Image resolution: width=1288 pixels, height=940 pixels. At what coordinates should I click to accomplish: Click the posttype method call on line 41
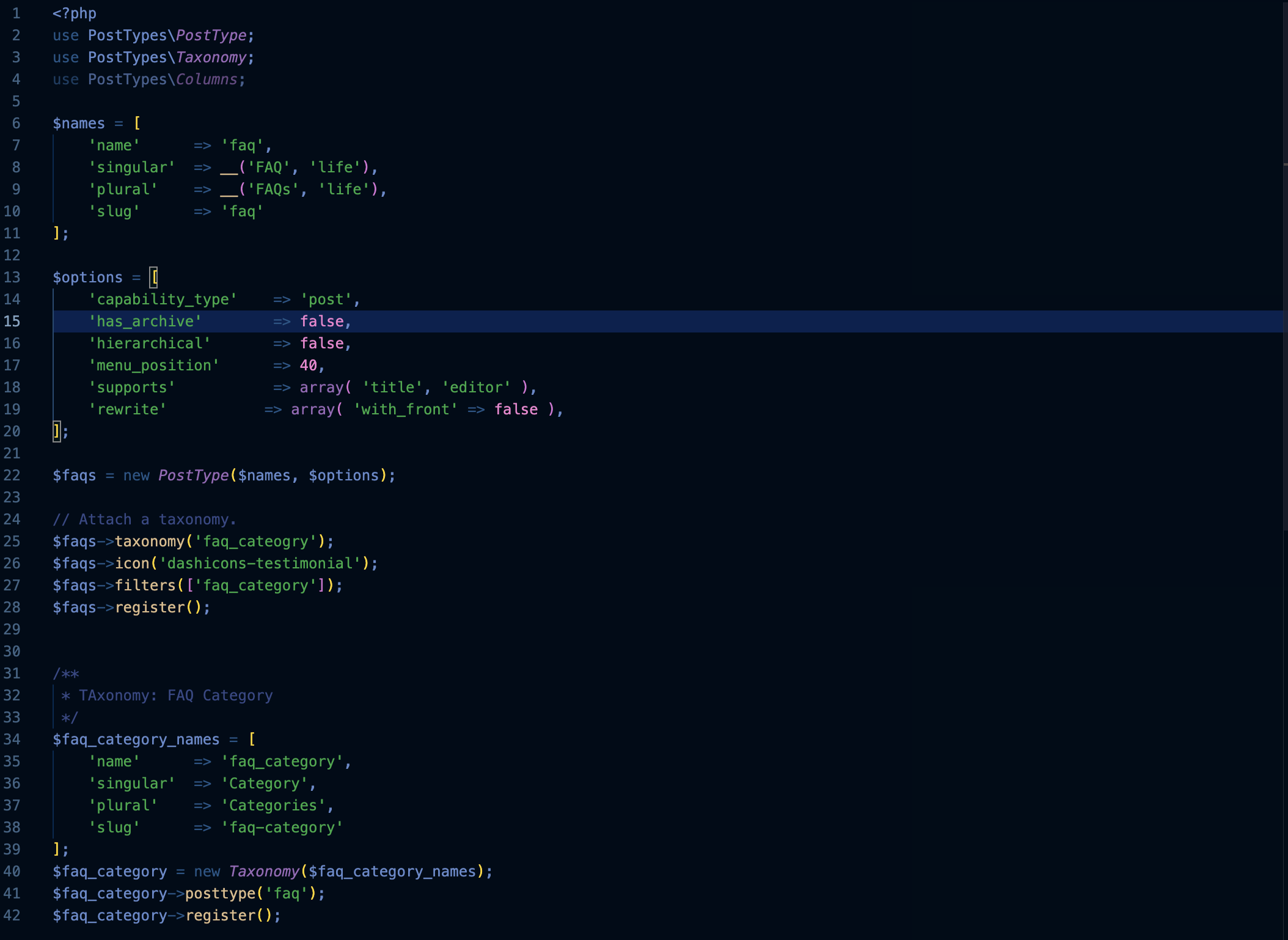point(220,893)
